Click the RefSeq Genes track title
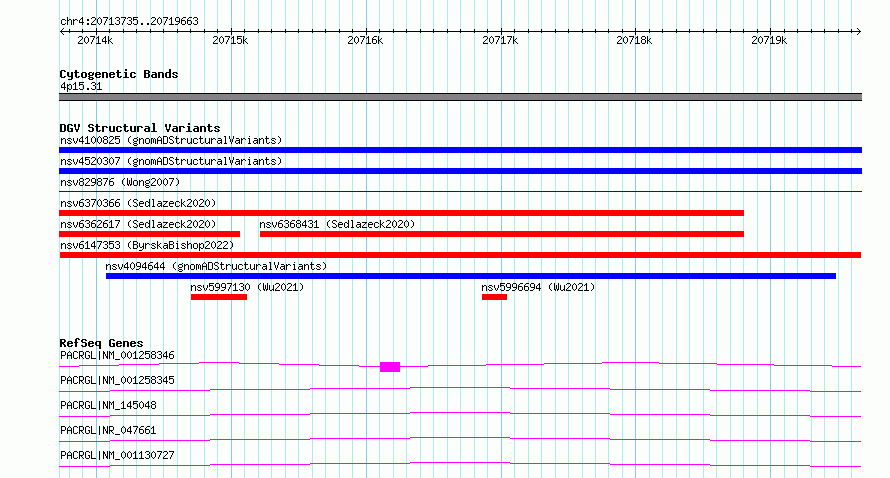 tap(101, 343)
